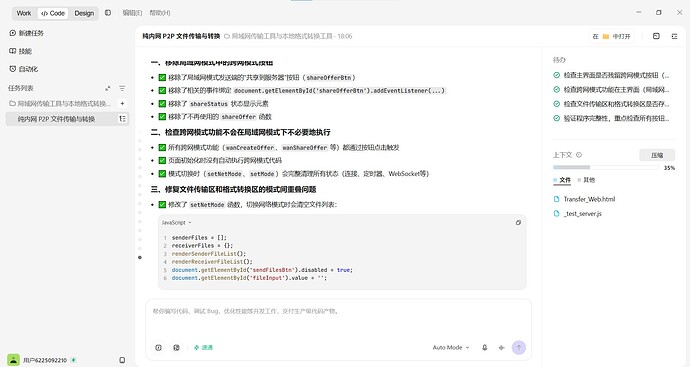Viewport: 690px width, 367px height.
Task: Open the Auto Mode dropdown
Action: pos(451,347)
